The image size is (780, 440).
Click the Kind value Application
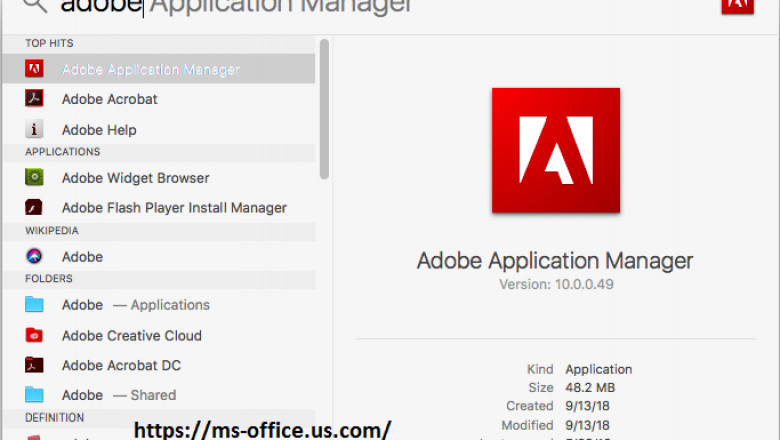[x=598, y=369]
